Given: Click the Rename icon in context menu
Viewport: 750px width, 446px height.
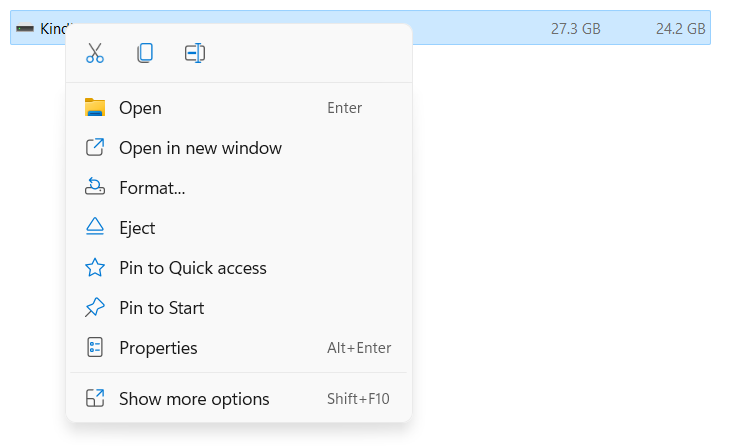Looking at the screenshot, I should click(195, 53).
